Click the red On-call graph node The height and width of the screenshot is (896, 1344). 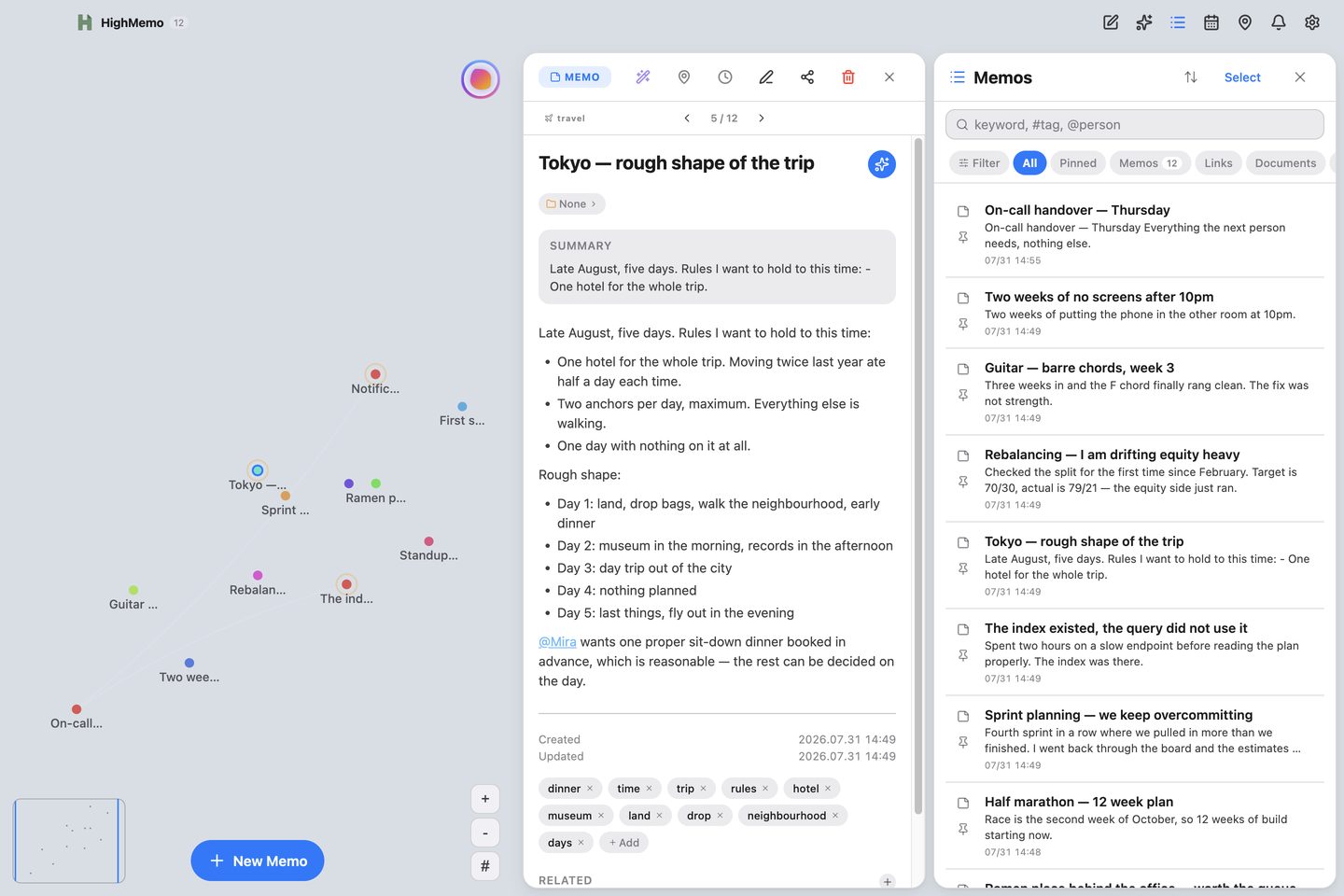[77, 709]
